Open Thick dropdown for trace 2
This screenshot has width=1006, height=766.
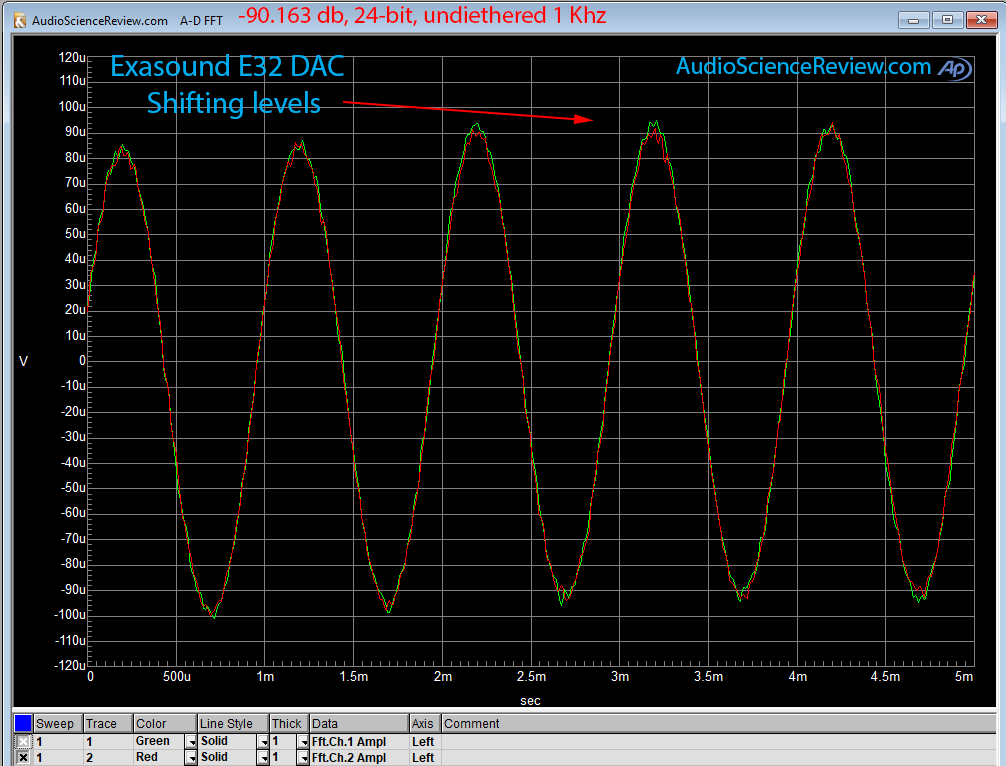[303, 758]
